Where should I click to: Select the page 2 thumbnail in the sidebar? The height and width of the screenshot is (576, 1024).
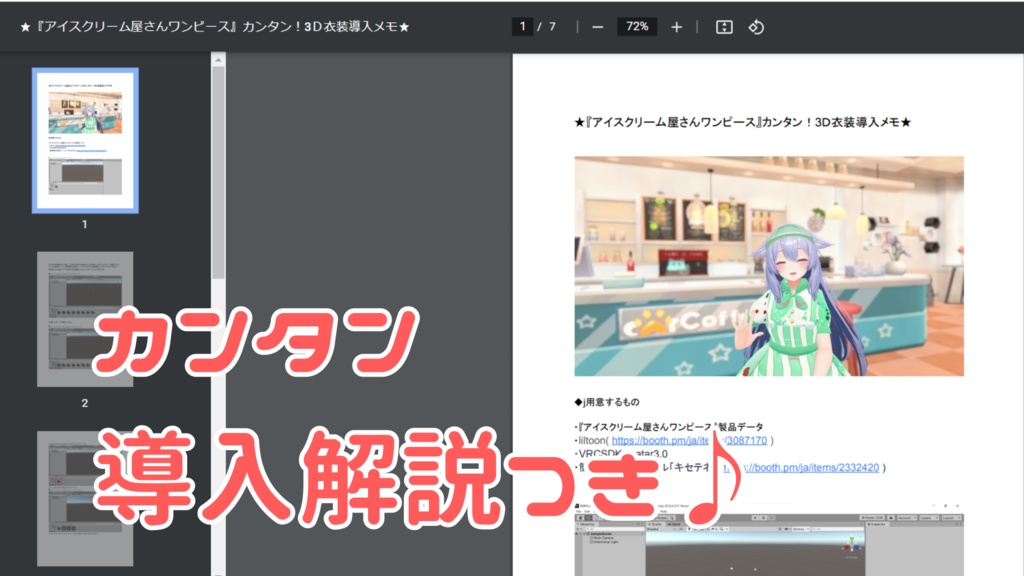point(85,320)
